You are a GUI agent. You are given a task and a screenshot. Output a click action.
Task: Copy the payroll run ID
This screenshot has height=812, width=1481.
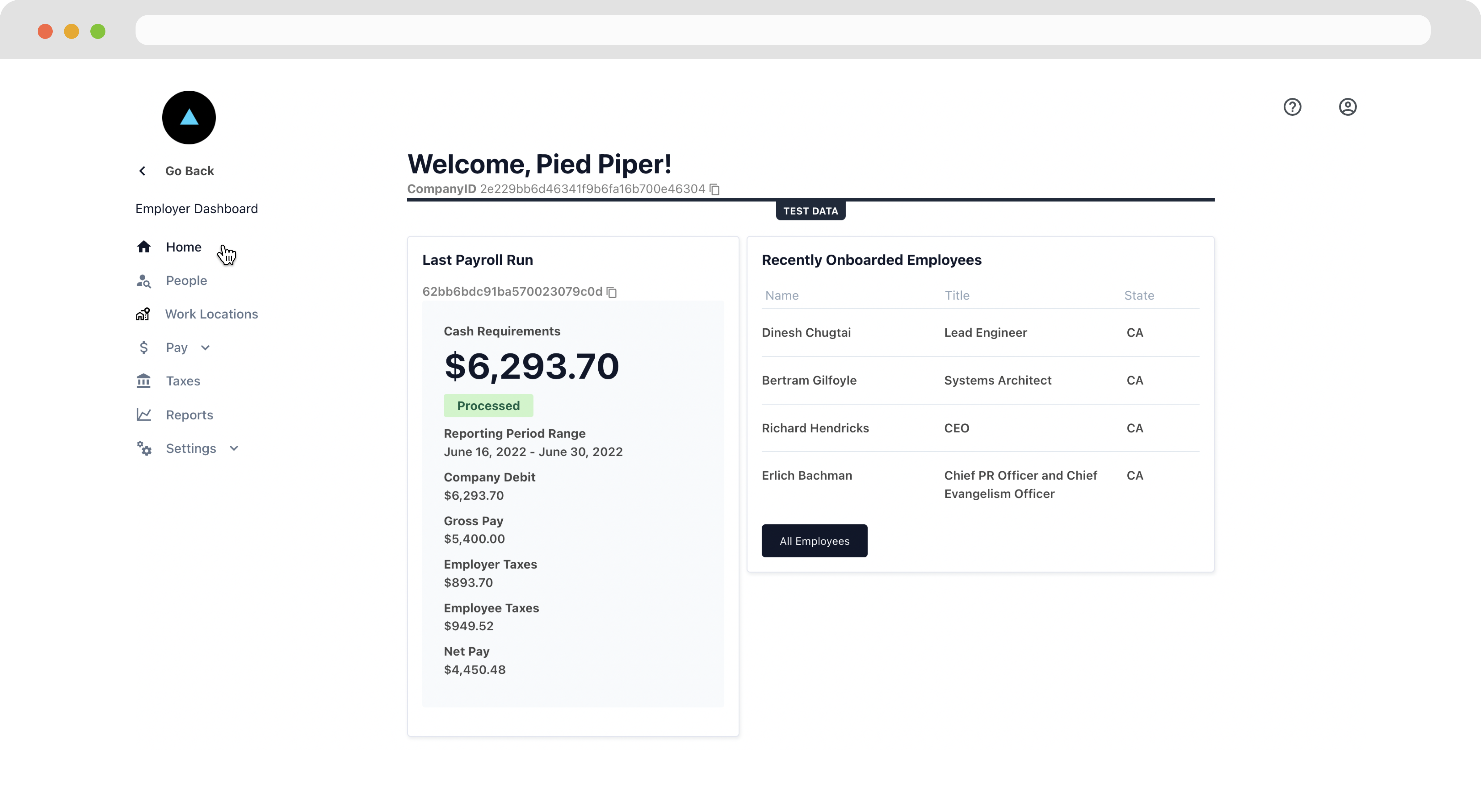(612, 293)
